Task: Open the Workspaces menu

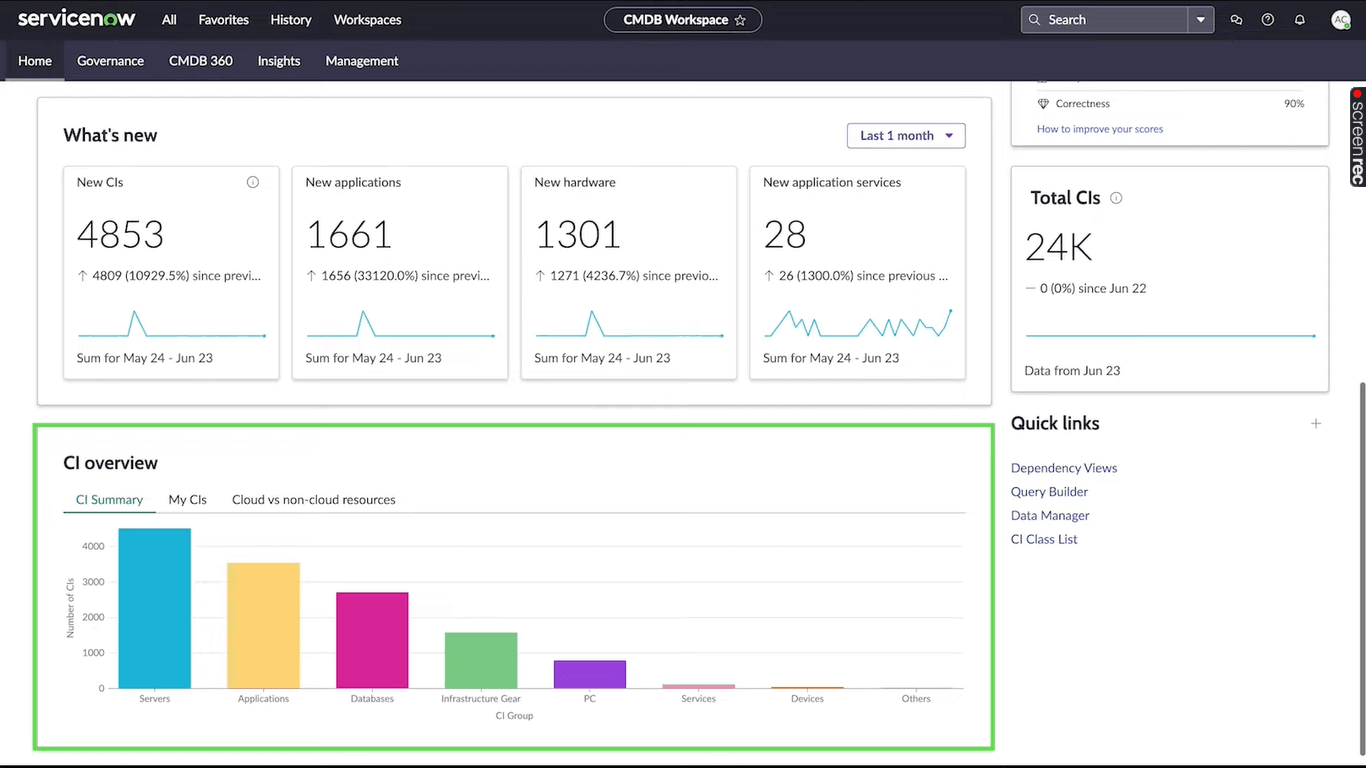Action: point(367,19)
